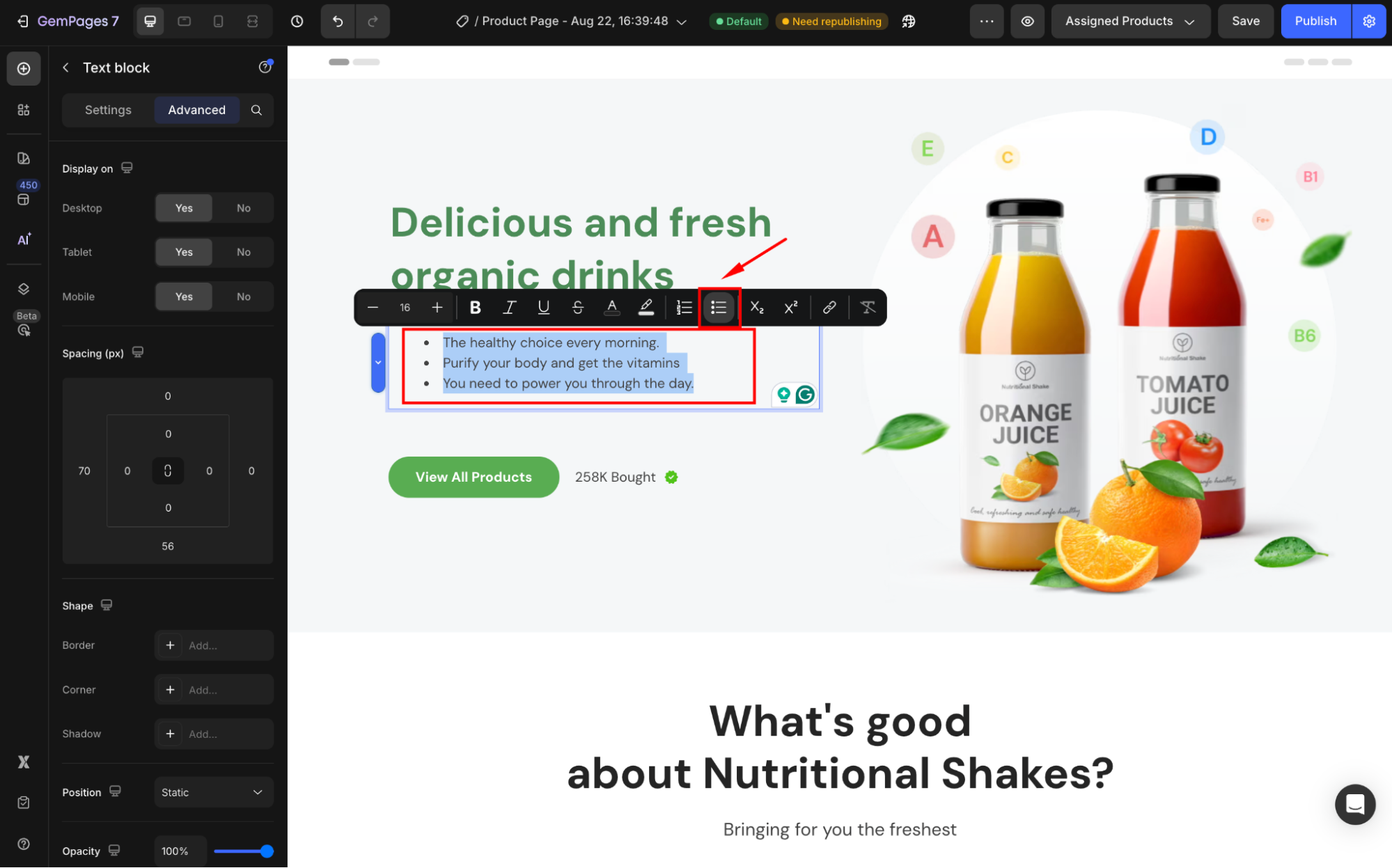Click the Opacity slider handle
The image size is (1392, 868).
[x=267, y=851]
